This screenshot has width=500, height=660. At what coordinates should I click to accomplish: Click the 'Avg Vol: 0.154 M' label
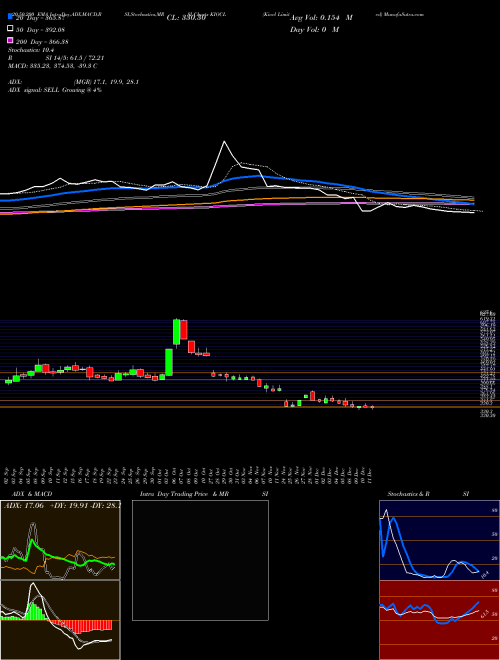(x=321, y=18)
